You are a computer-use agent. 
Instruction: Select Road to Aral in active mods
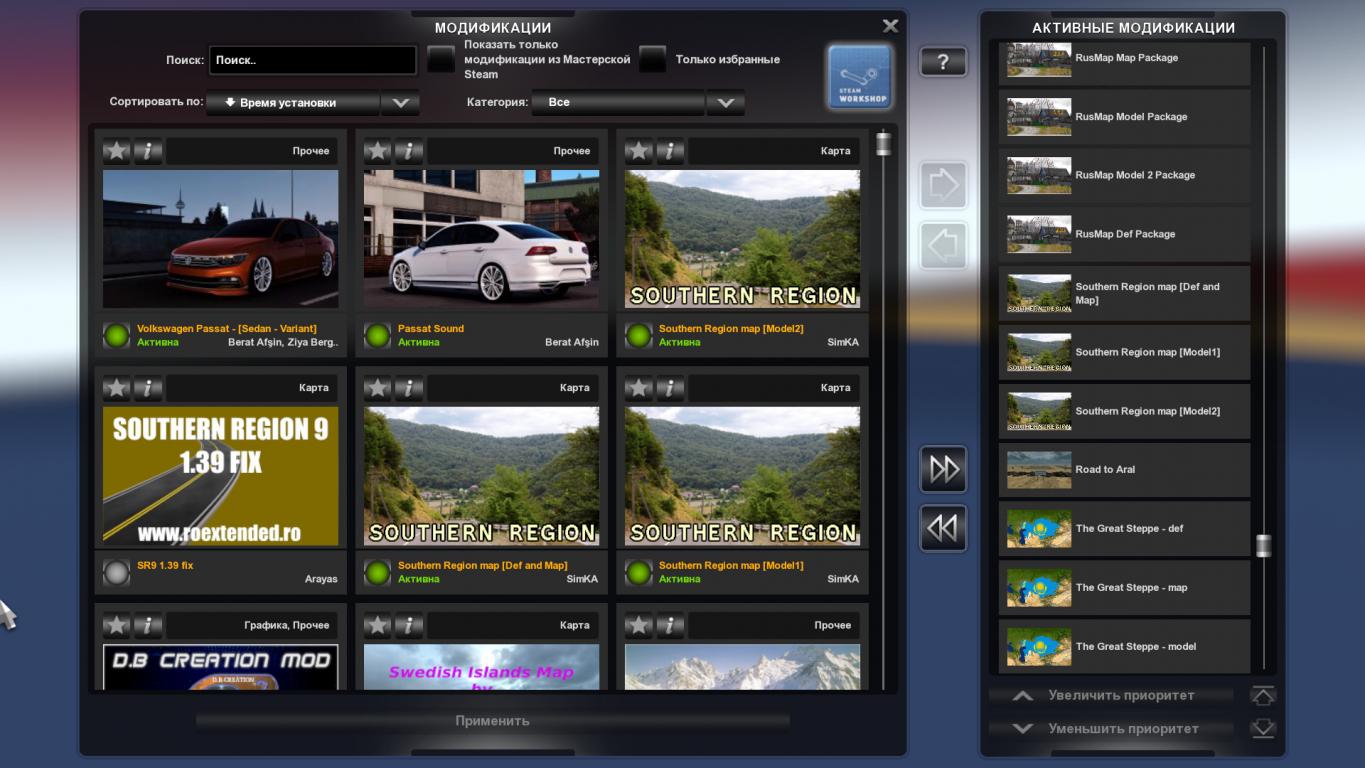tap(1124, 470)
